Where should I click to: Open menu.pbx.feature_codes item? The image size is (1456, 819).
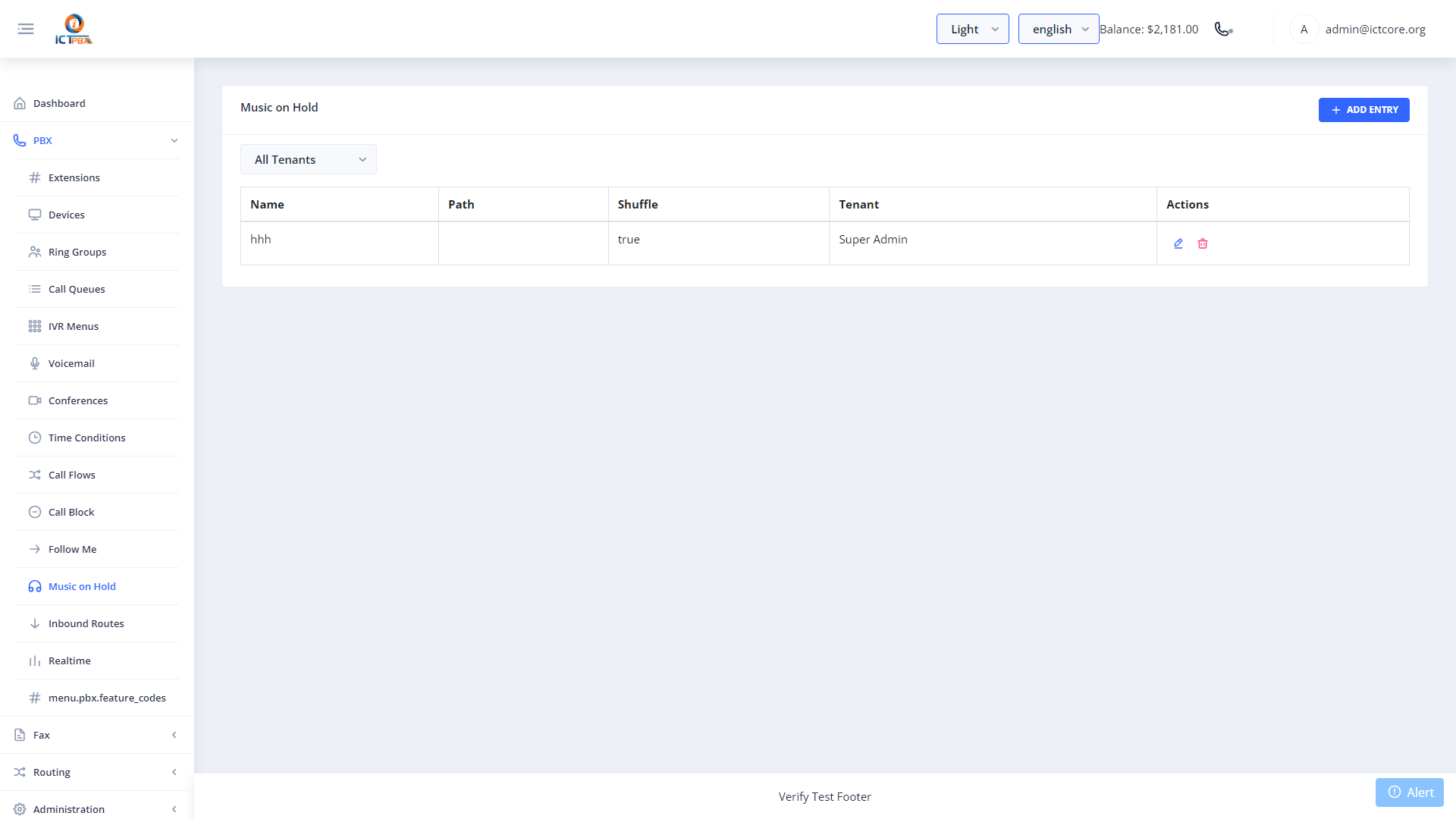pyautogui.click(x=97, y=698)
